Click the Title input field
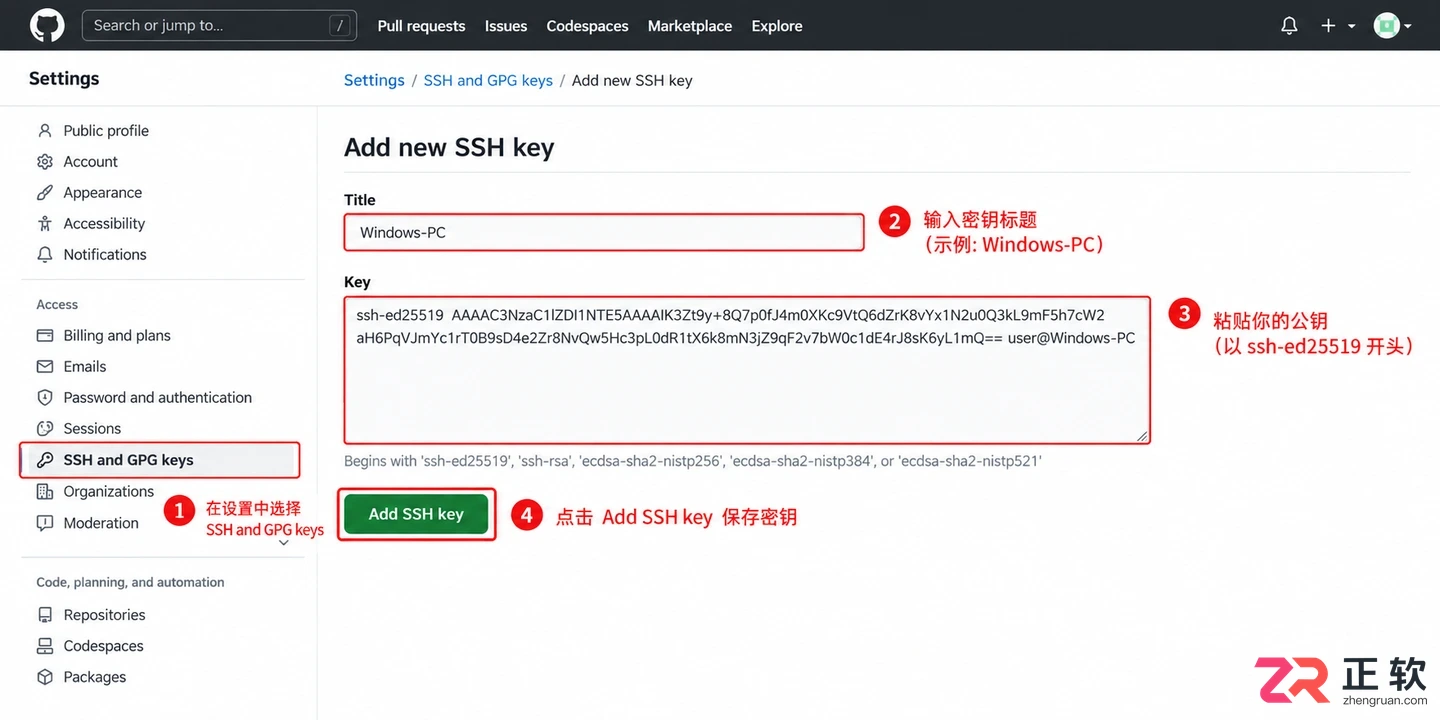This screenshot has width=1440, height=720. click(604, 232)
